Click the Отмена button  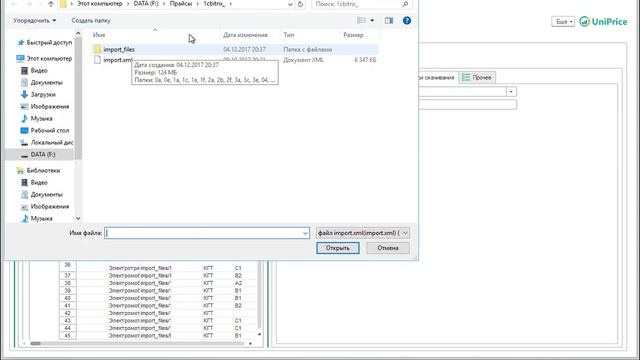coord(388,248)
